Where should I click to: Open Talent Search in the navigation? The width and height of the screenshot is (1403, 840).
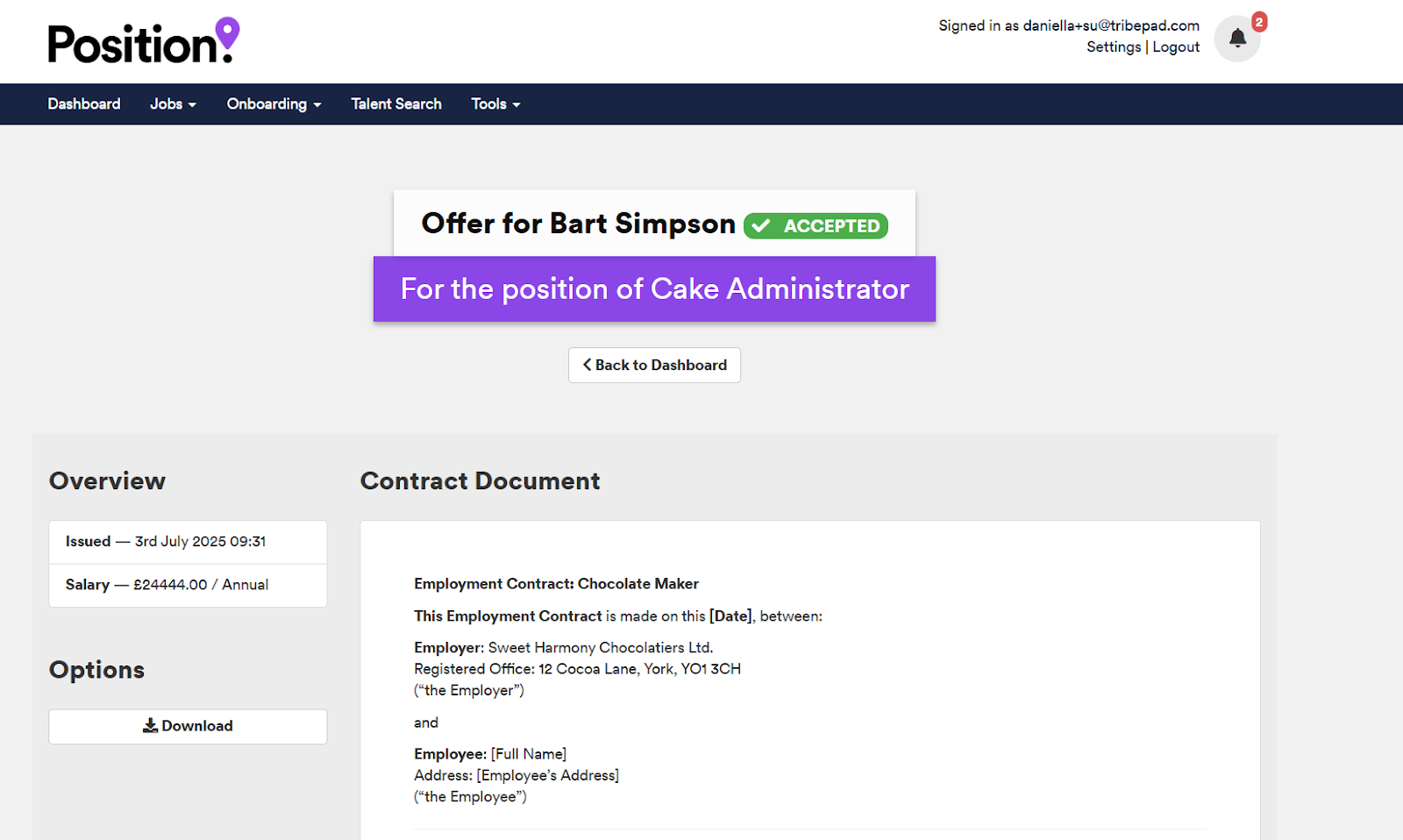pyautogui.click(x=396, y=104)
